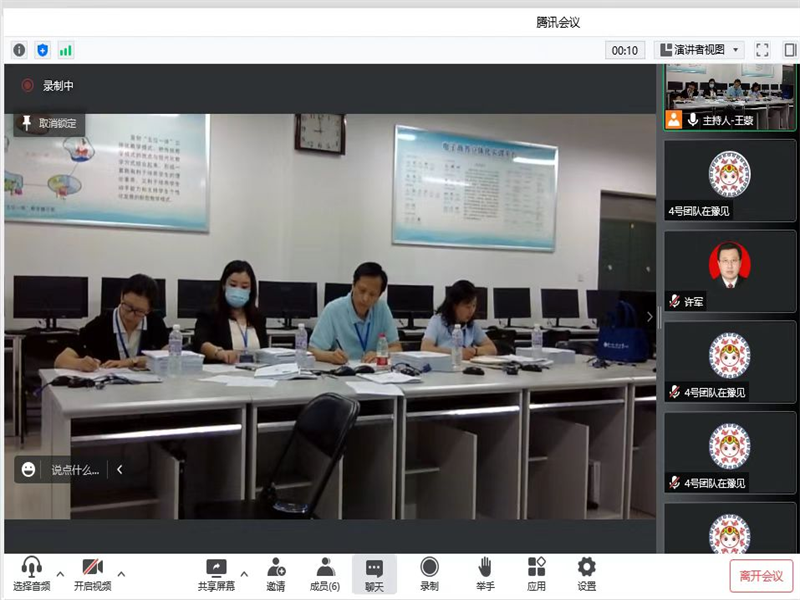This screenshot has height=600, width=800.
Task: Collapse the participant sidebar arrow
Action: click(649, 317)
